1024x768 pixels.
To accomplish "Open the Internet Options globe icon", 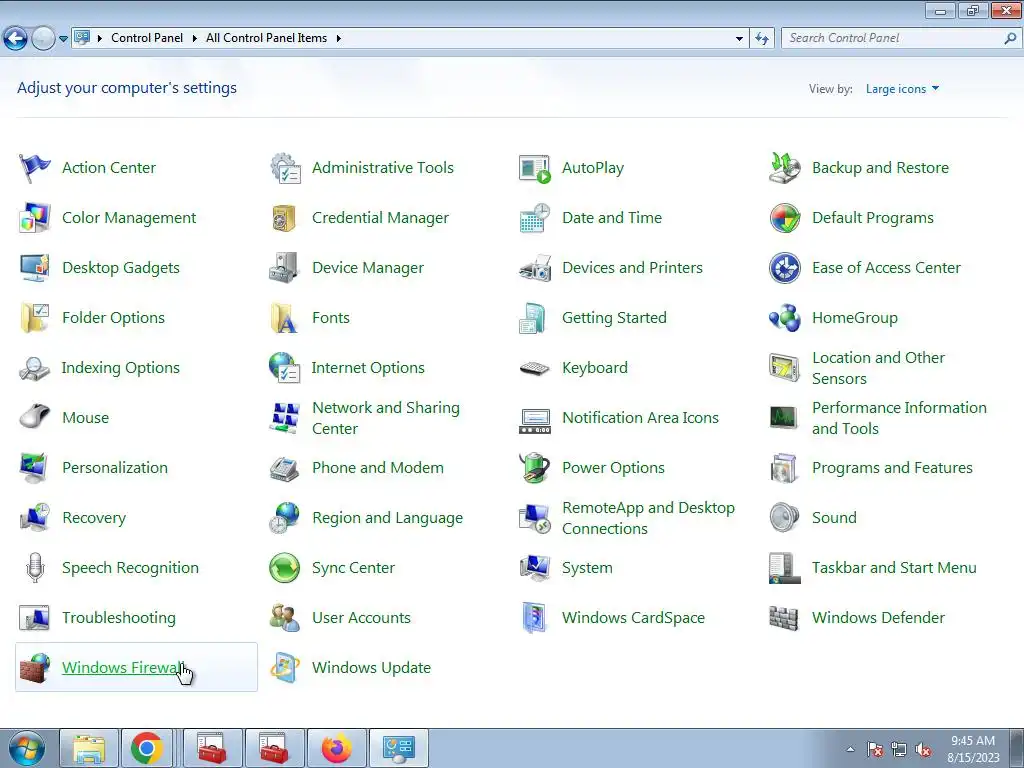I will 285,368.
